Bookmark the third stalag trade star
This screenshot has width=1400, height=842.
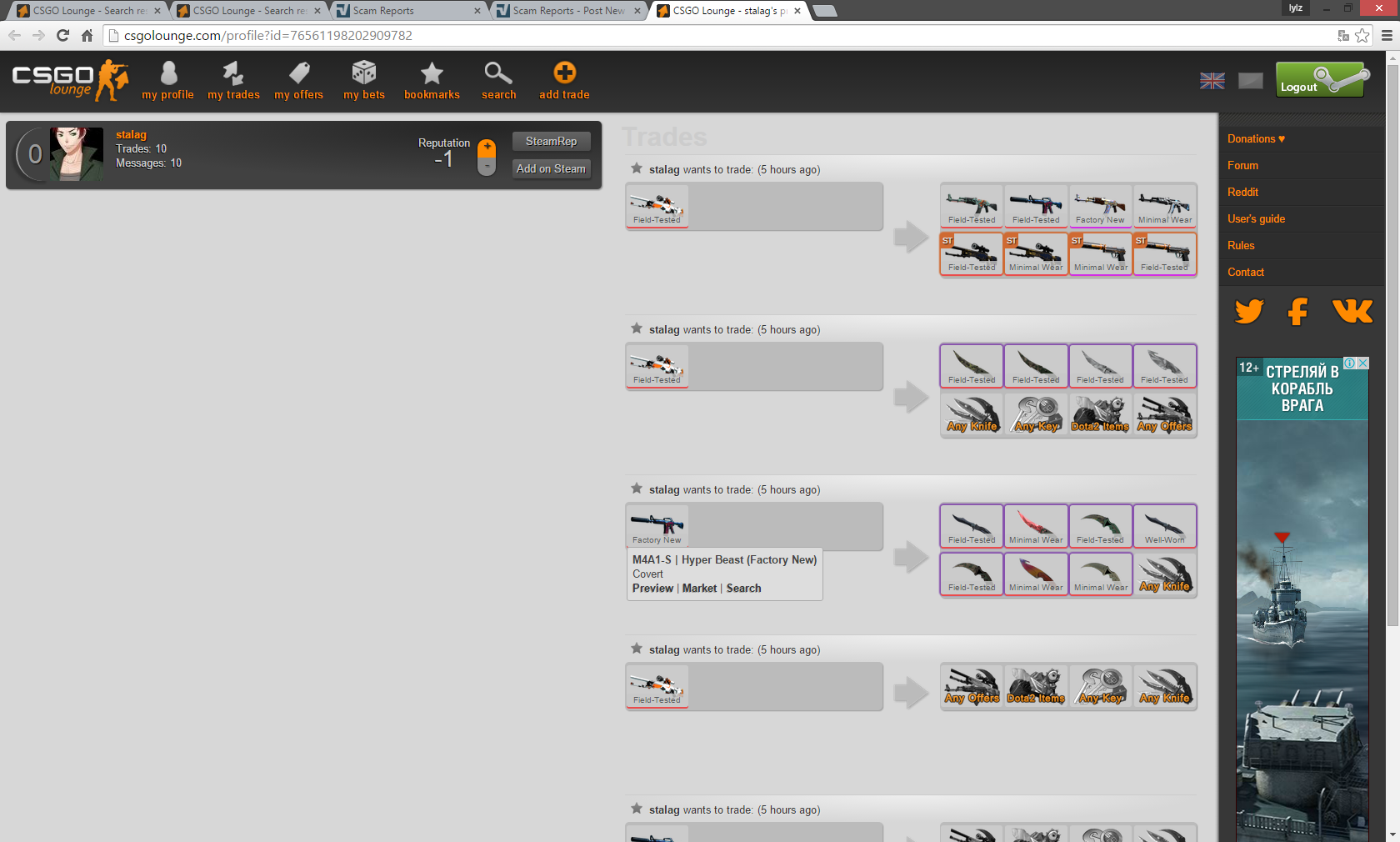(x=637, y=489)
